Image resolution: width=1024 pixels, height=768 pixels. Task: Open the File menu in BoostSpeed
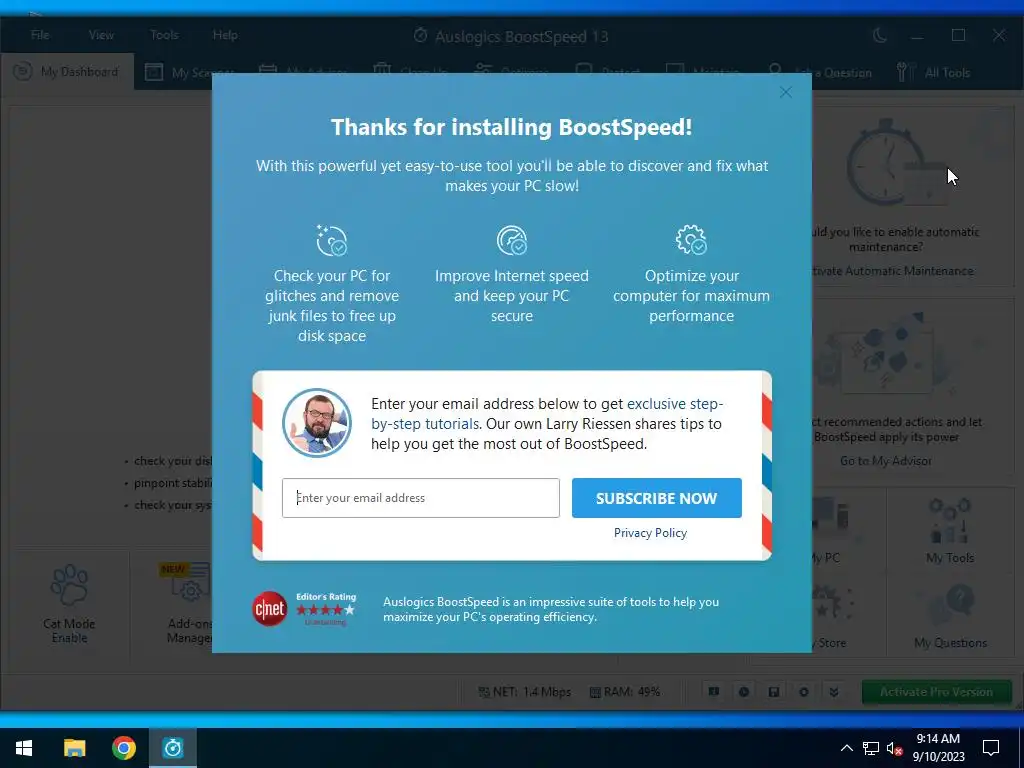40,35
